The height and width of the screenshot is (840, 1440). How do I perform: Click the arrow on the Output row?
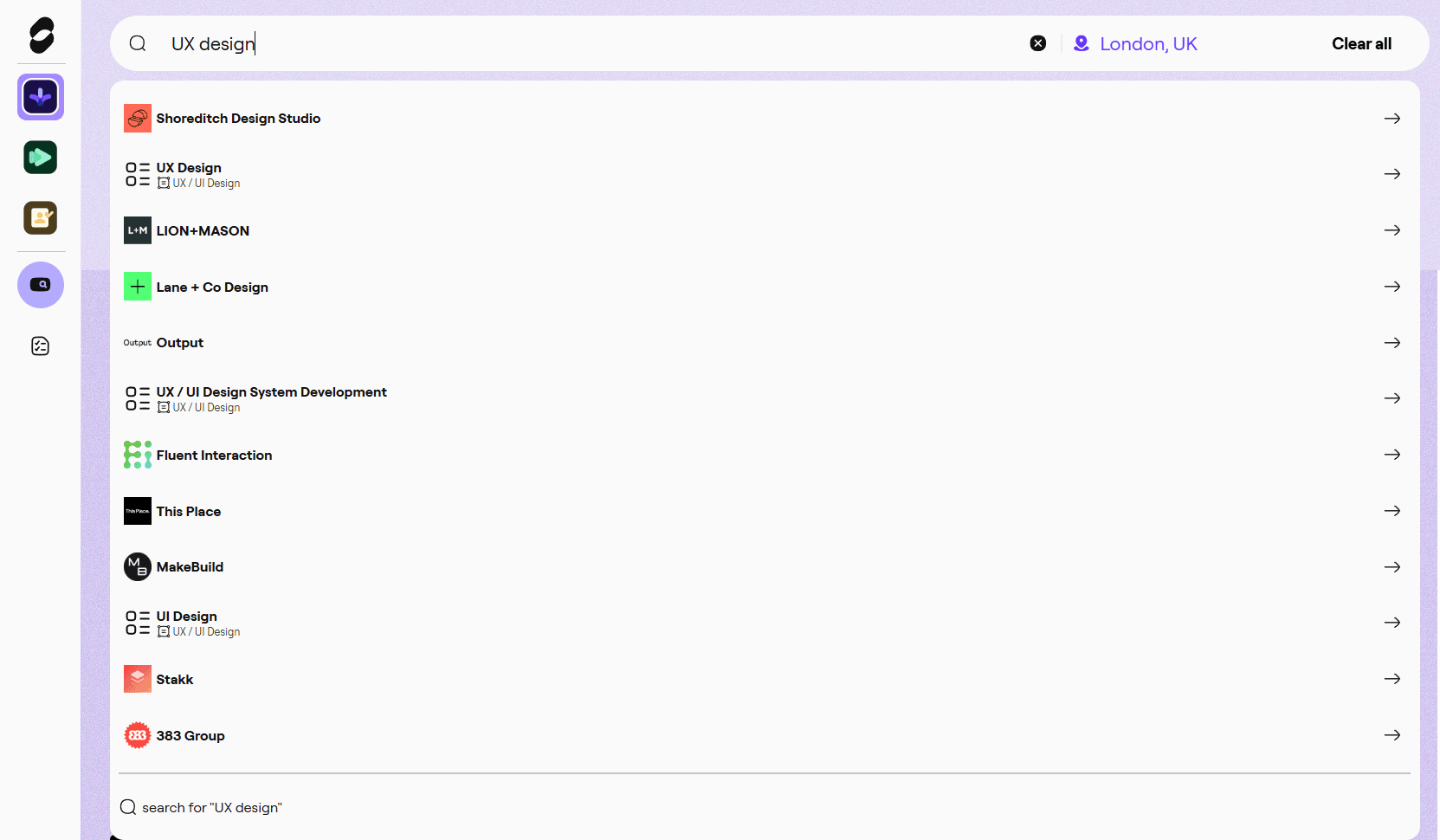[x=1392, y=343]
